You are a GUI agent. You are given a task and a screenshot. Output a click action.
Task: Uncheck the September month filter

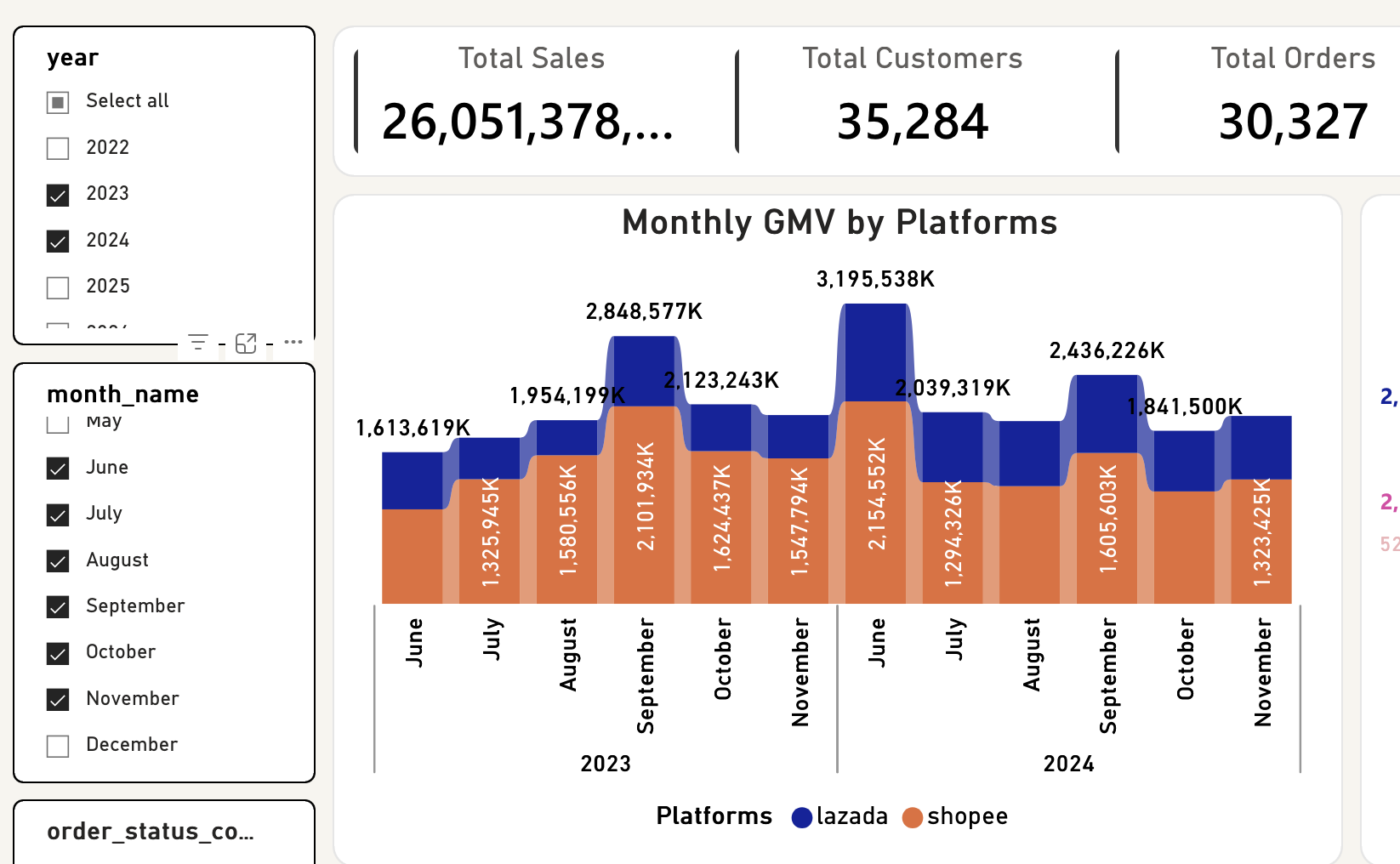click(x=57, y=606)
